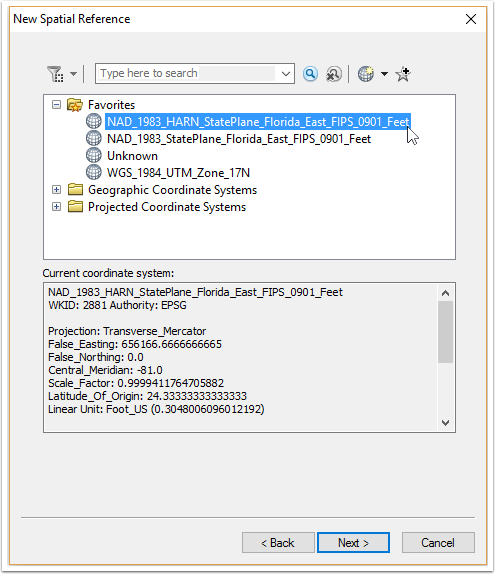The image size is (495, 574).
Task: Click the details scrollbar down arrow
Action: click(x=446, y=423)
